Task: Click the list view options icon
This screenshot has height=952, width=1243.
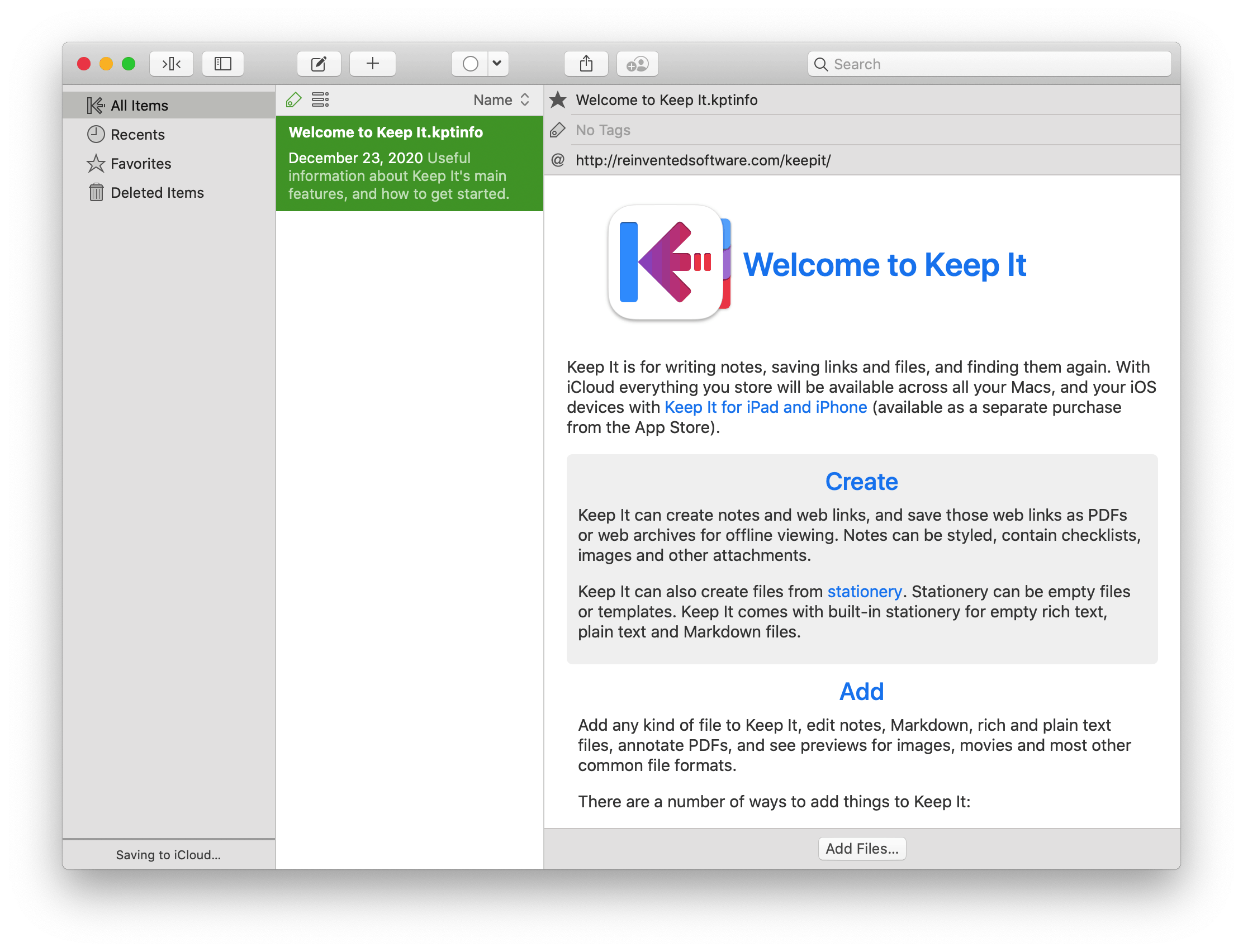Action: [320, 100]
